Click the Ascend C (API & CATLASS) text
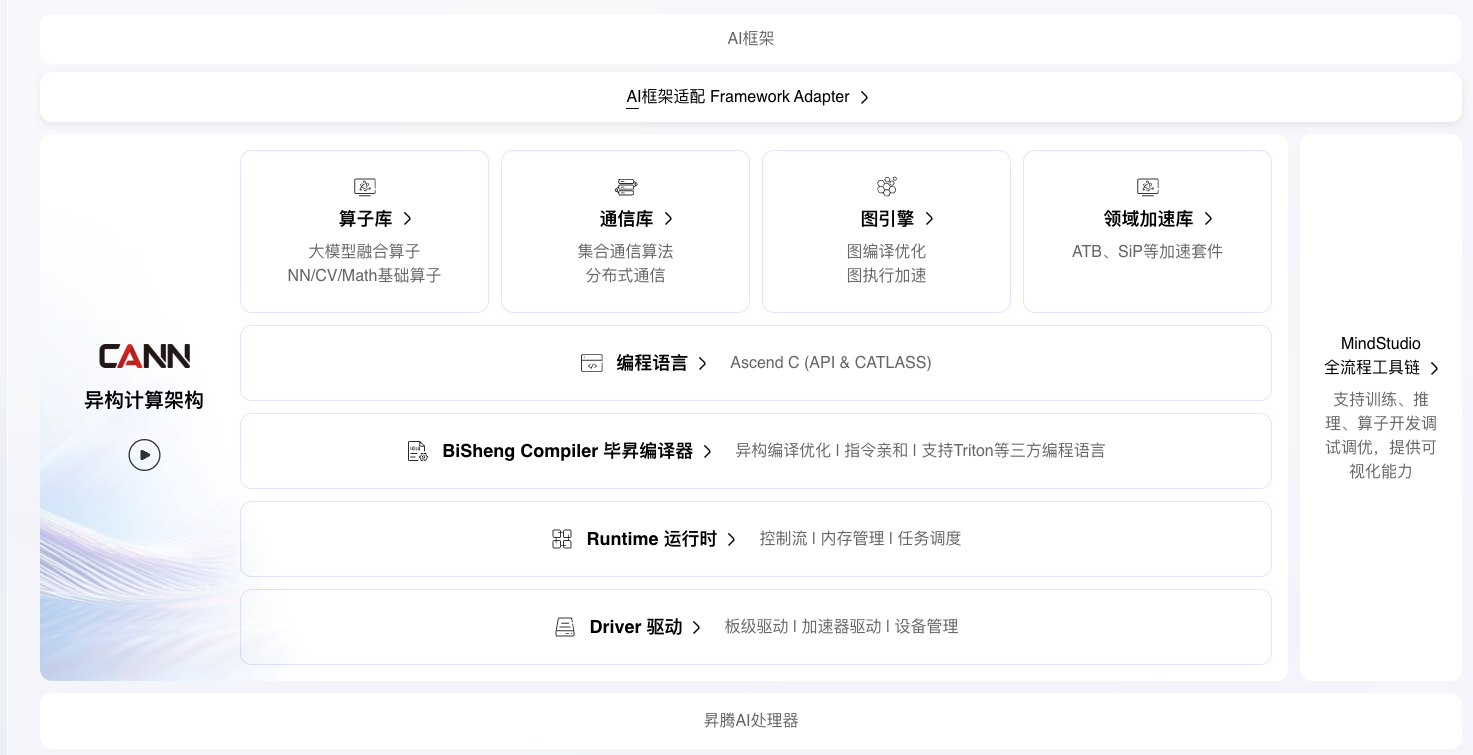 (830, 363)
